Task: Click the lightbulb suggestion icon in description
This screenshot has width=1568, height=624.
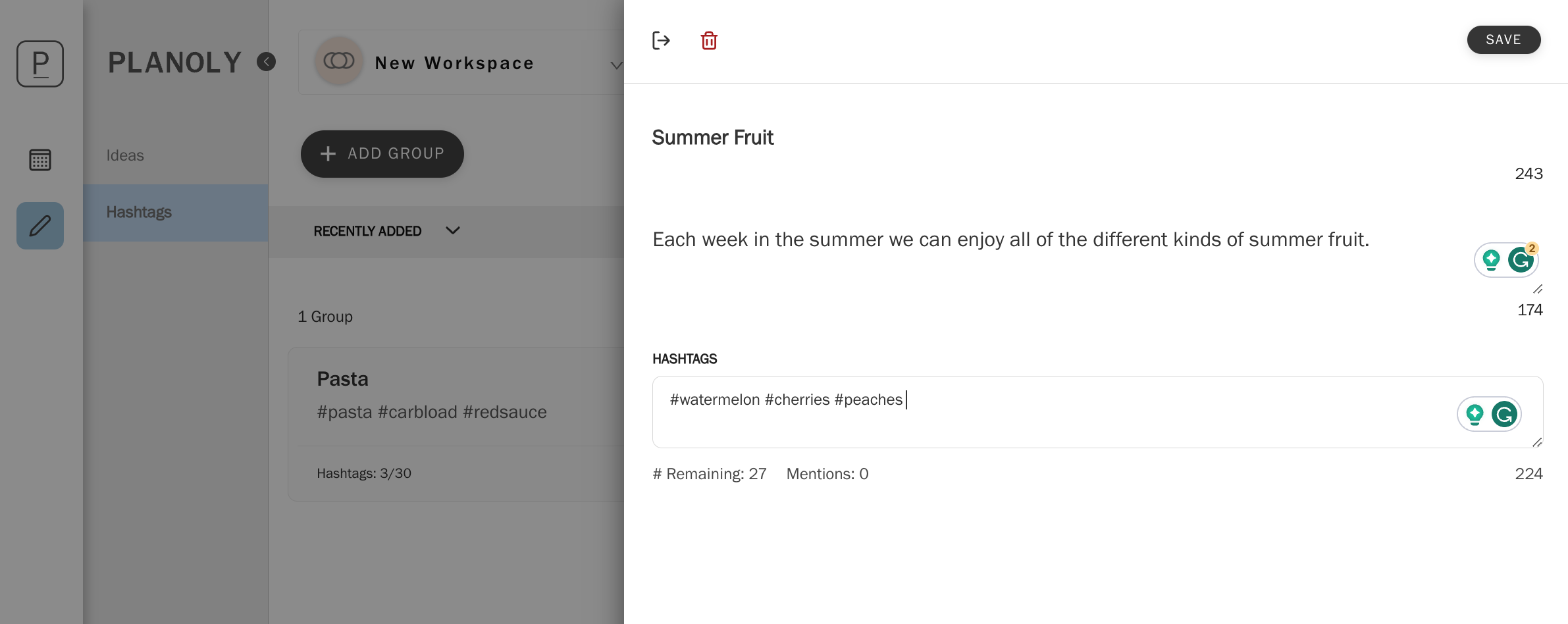Action: (x=1491, y=260)
